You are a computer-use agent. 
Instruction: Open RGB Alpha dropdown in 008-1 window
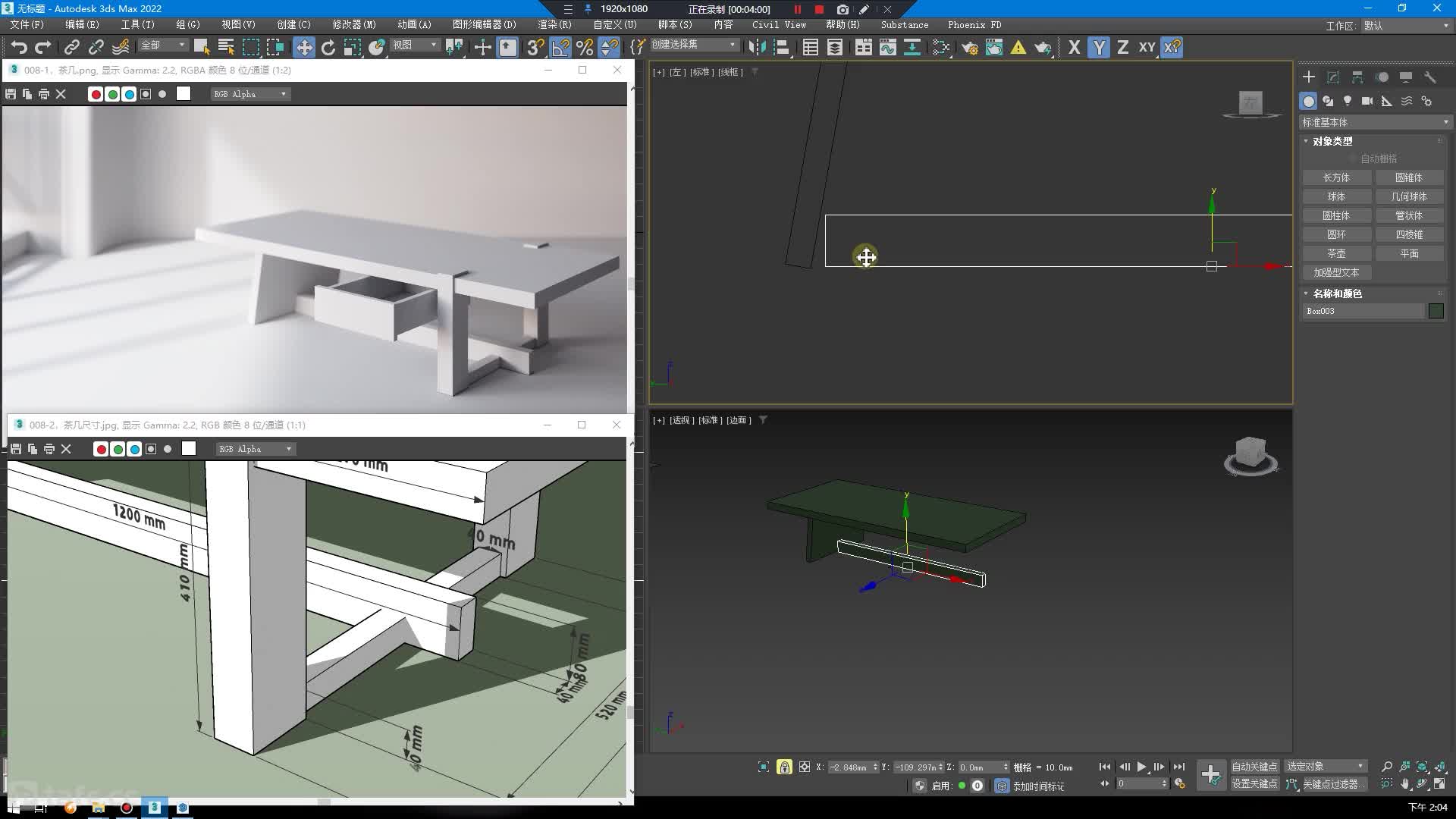[250, 94]
